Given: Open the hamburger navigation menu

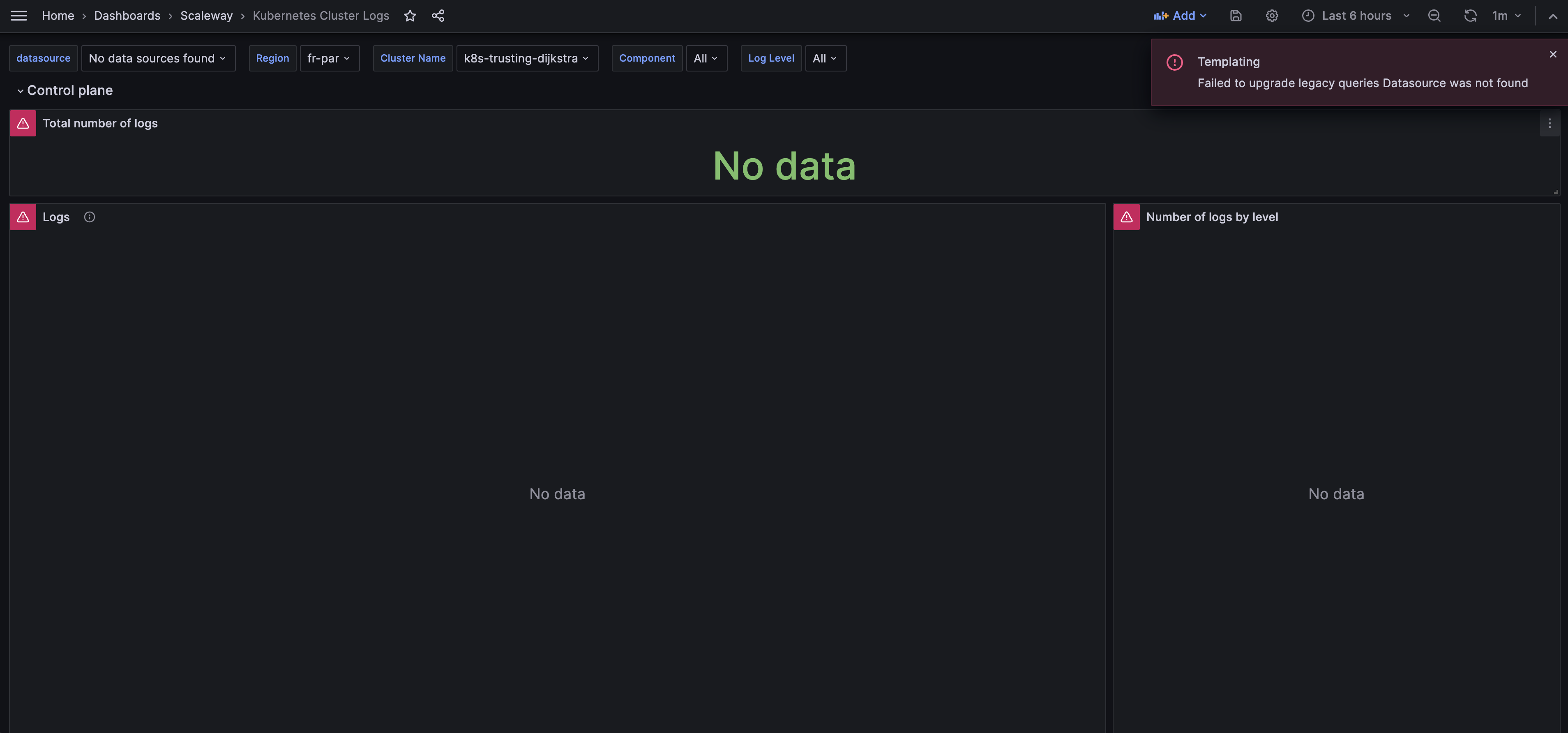Looking at the screenshot, I should 19,16.
